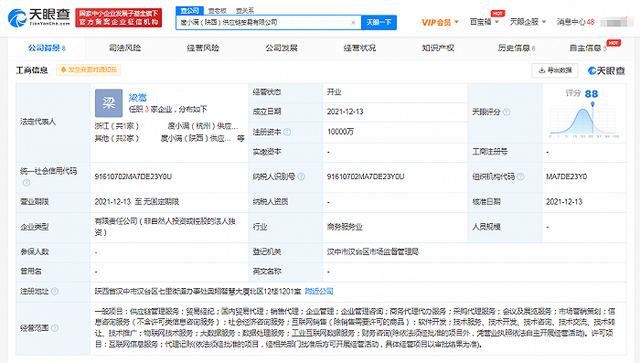Image resolution: width=640 pixels, height=363 pixels.
Task: Open 度小满(陕西)供应 company link
Action: click(x=196, y=138)
